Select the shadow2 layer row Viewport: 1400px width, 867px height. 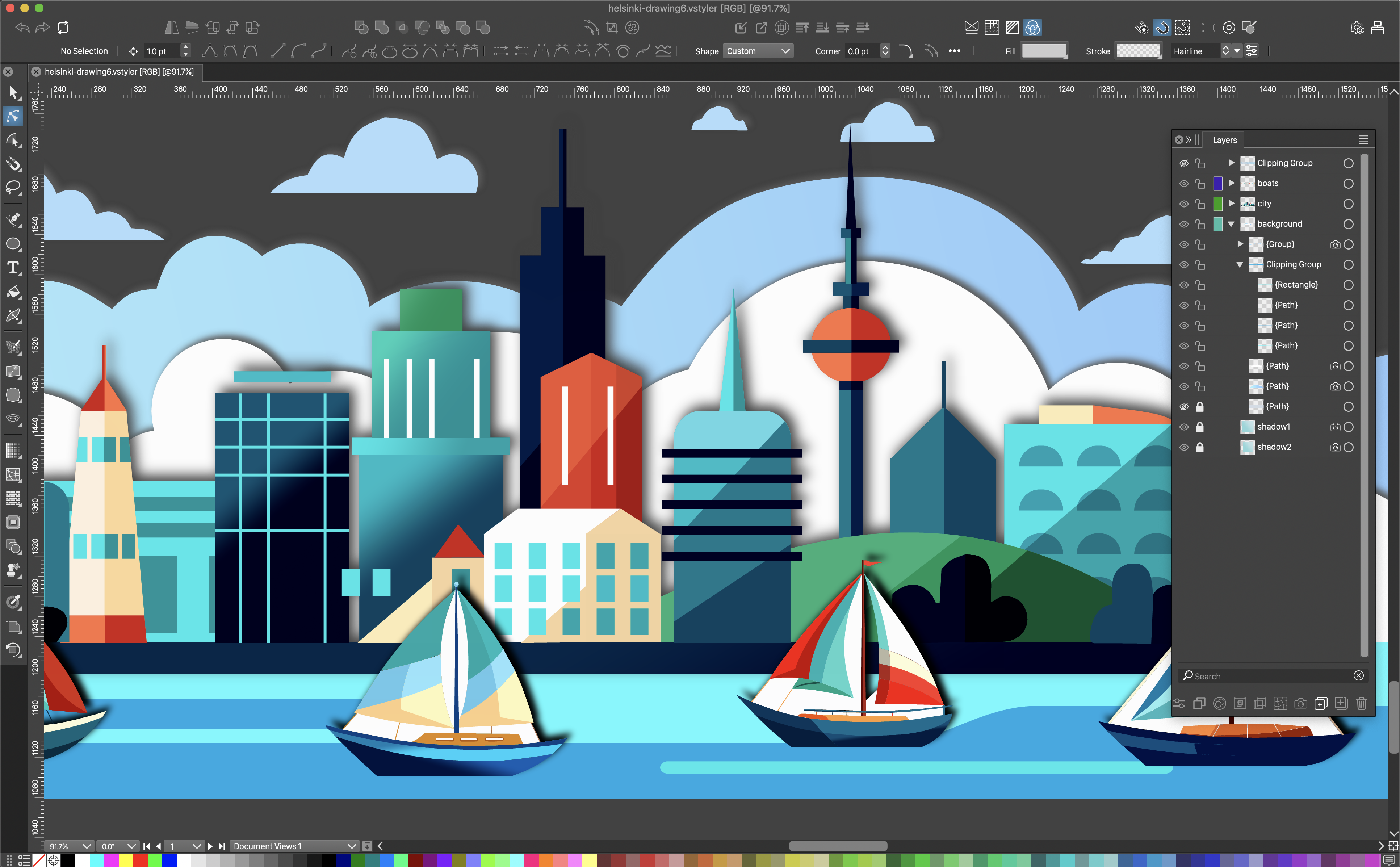tap(1267, 447)
